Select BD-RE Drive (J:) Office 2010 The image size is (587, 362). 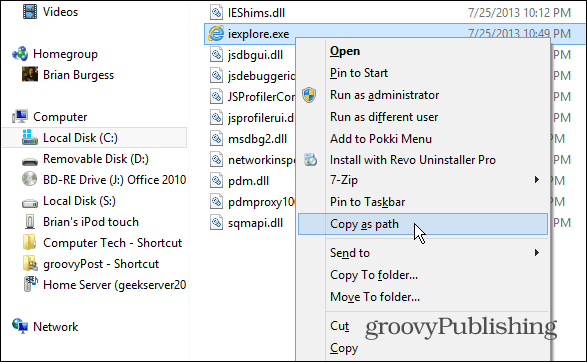pos(114,180)
